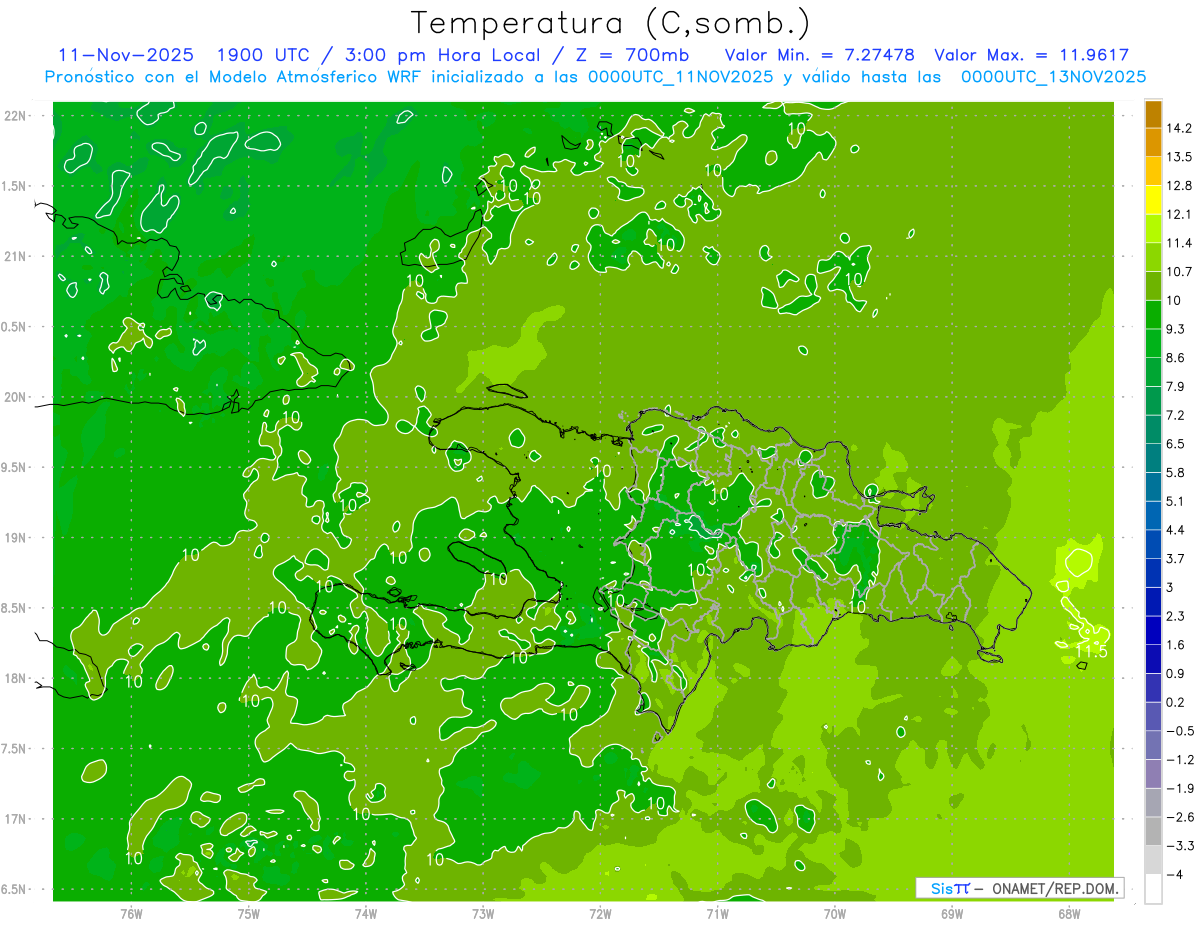Screen dimensions: 1200x927
Task: Click the legend value "-4"
Action: tap(1176, 874)
